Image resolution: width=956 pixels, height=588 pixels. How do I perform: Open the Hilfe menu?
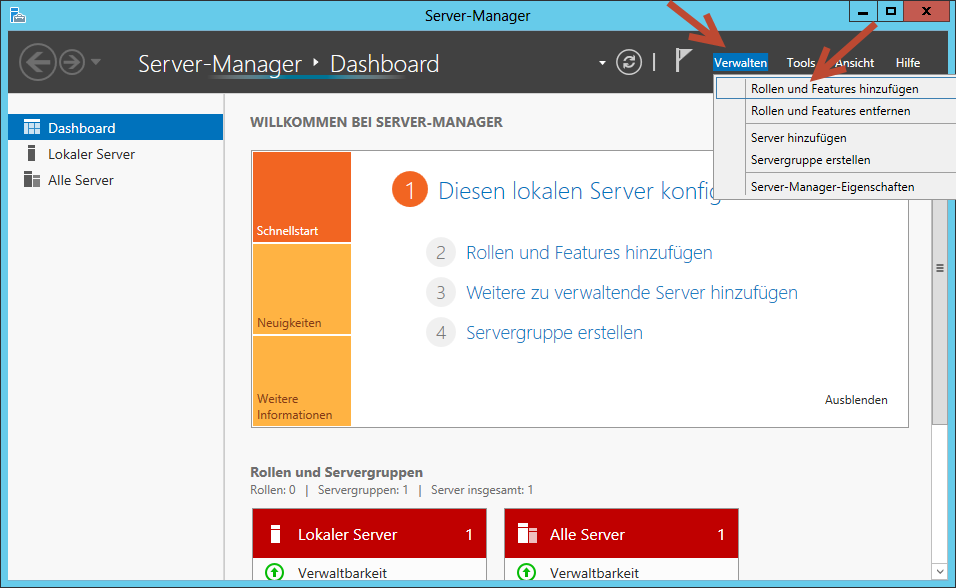[907, 63]
